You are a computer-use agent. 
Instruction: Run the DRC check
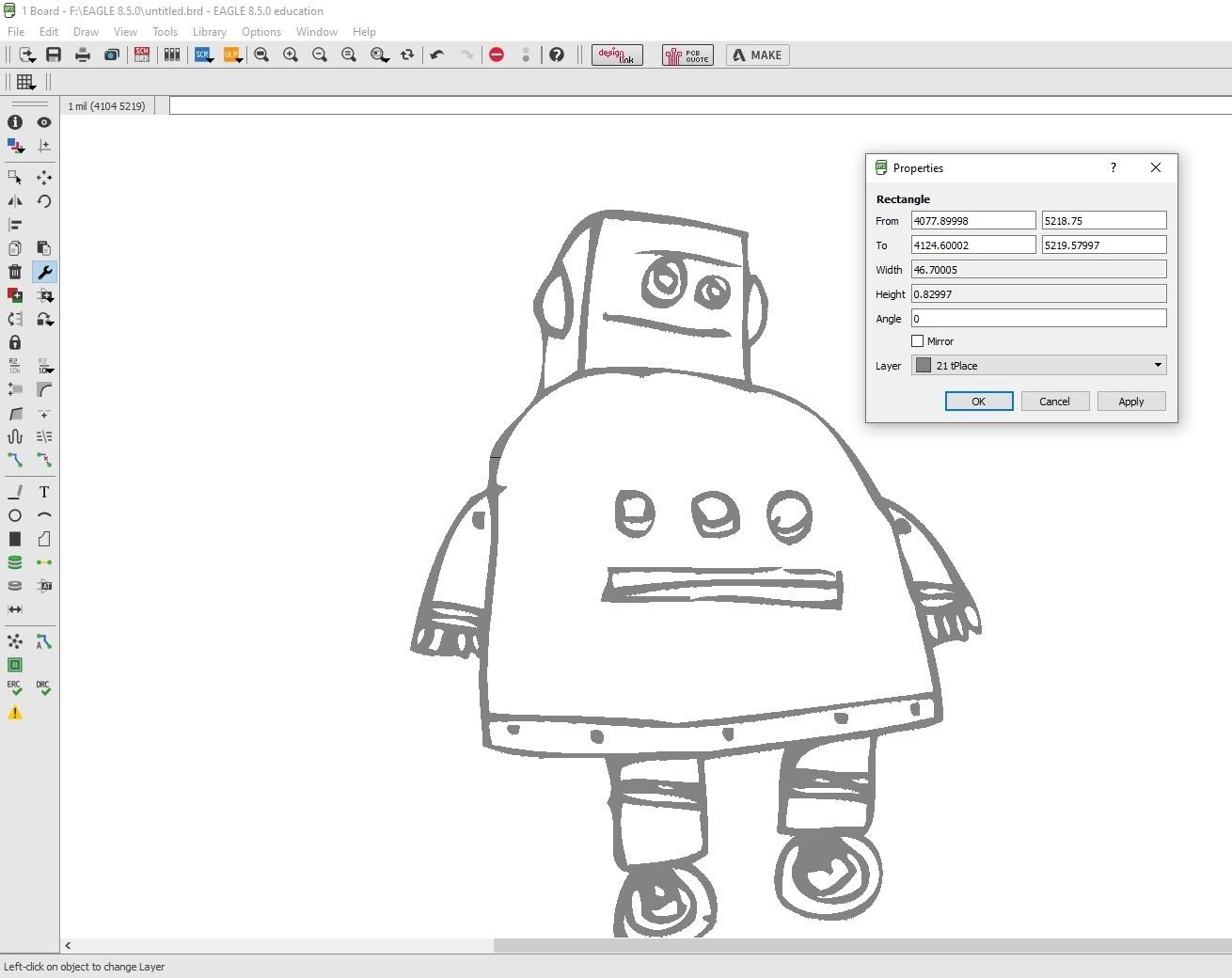coord(44,688)
